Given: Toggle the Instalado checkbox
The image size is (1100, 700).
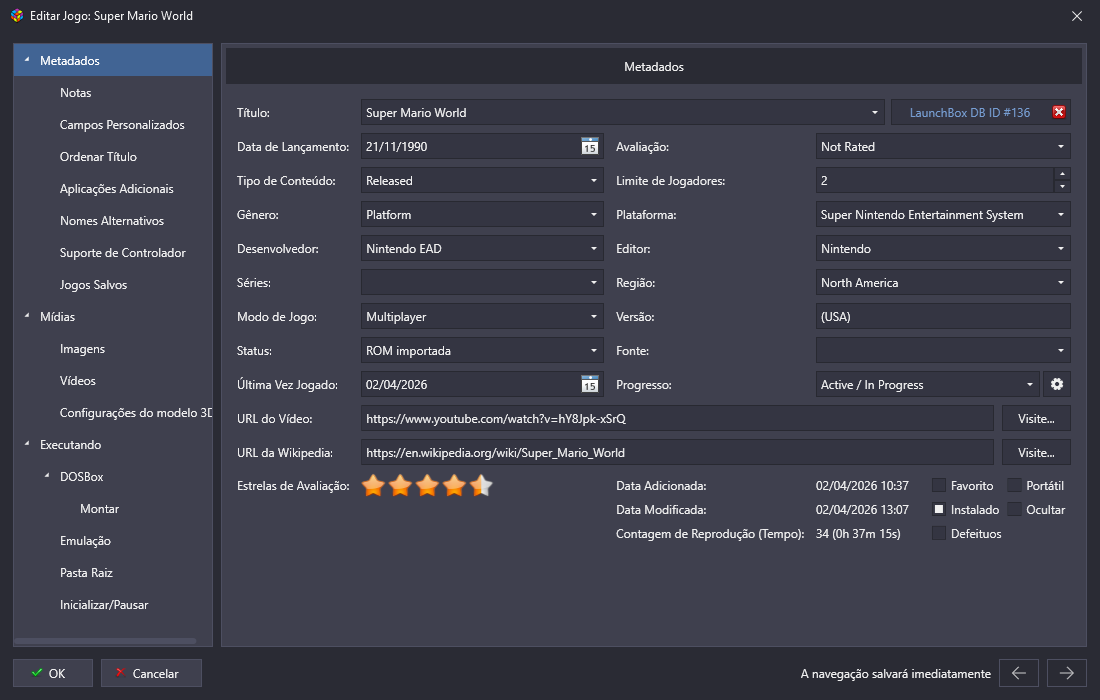Looking at the screenshot, I should (x=939, y=510).
